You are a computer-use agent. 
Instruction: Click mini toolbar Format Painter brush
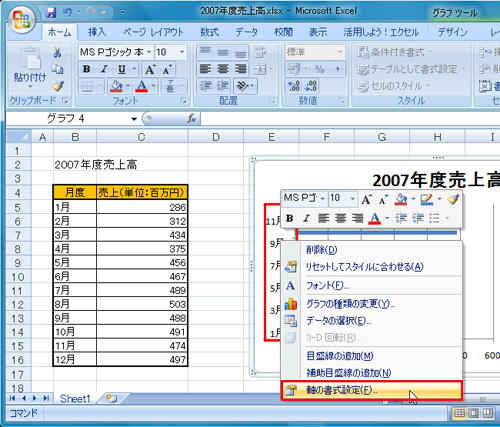coord(453,199)
